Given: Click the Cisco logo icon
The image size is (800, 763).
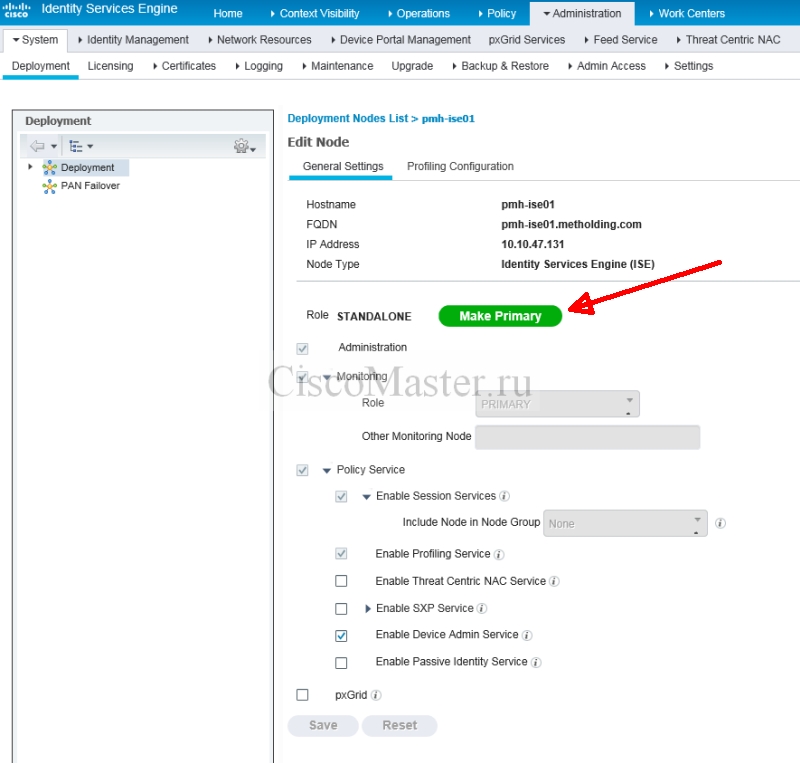Looking at the screenshot, I should click(16, 10).
